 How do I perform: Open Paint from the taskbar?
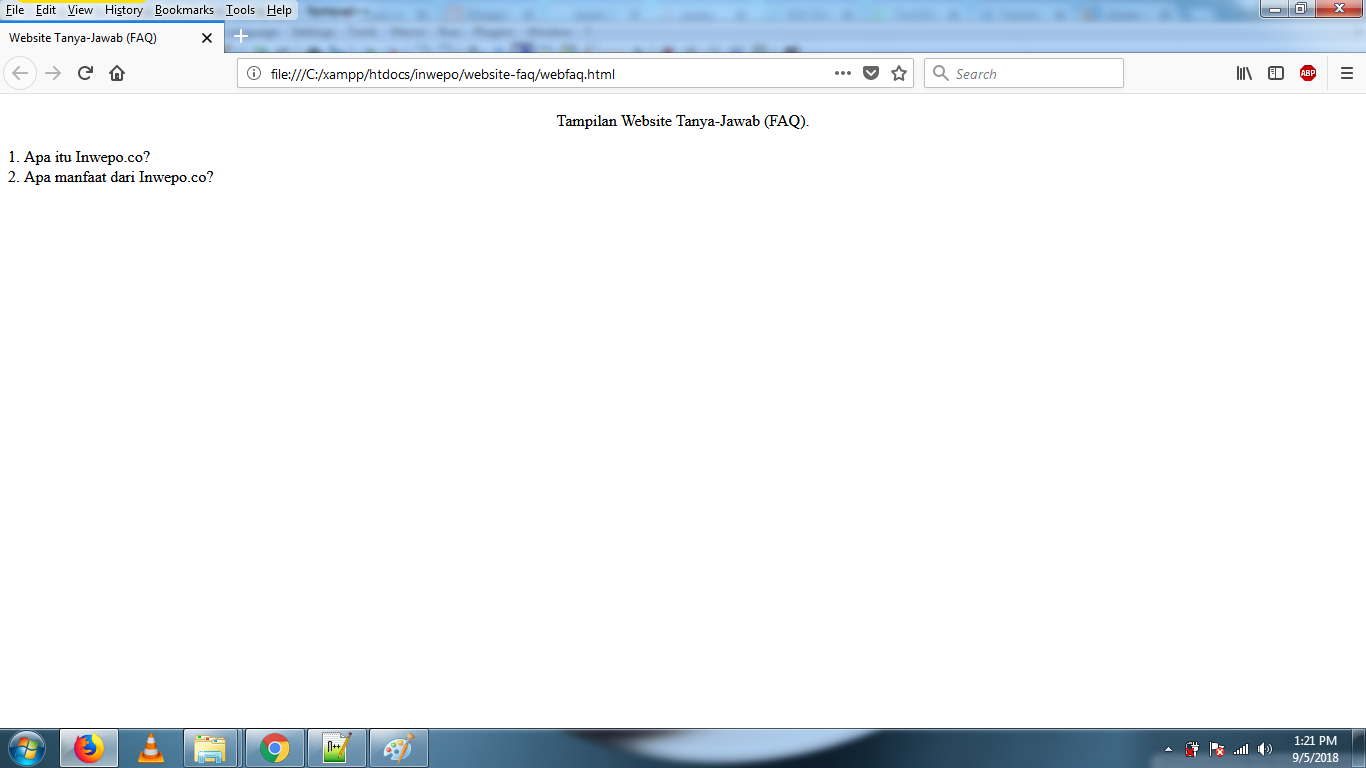(x=399, y=748)
